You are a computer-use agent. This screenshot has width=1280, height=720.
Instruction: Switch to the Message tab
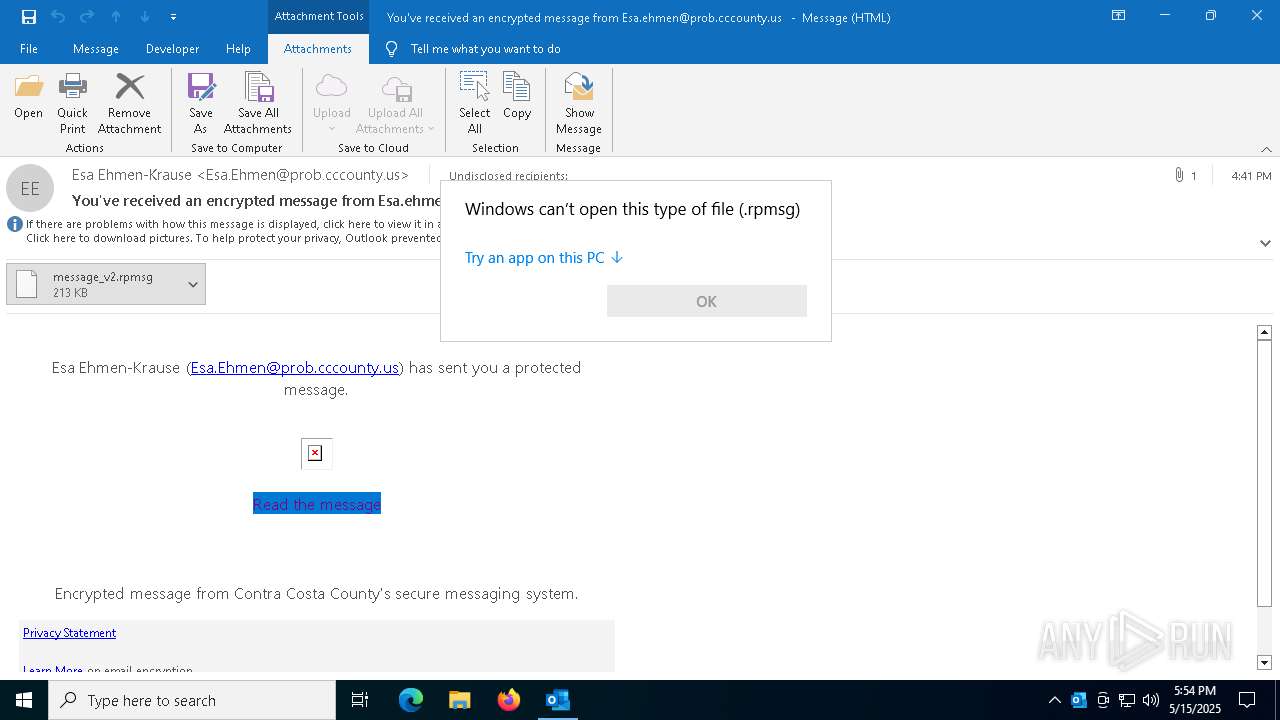pyautogui.click(x=96, y=49)
